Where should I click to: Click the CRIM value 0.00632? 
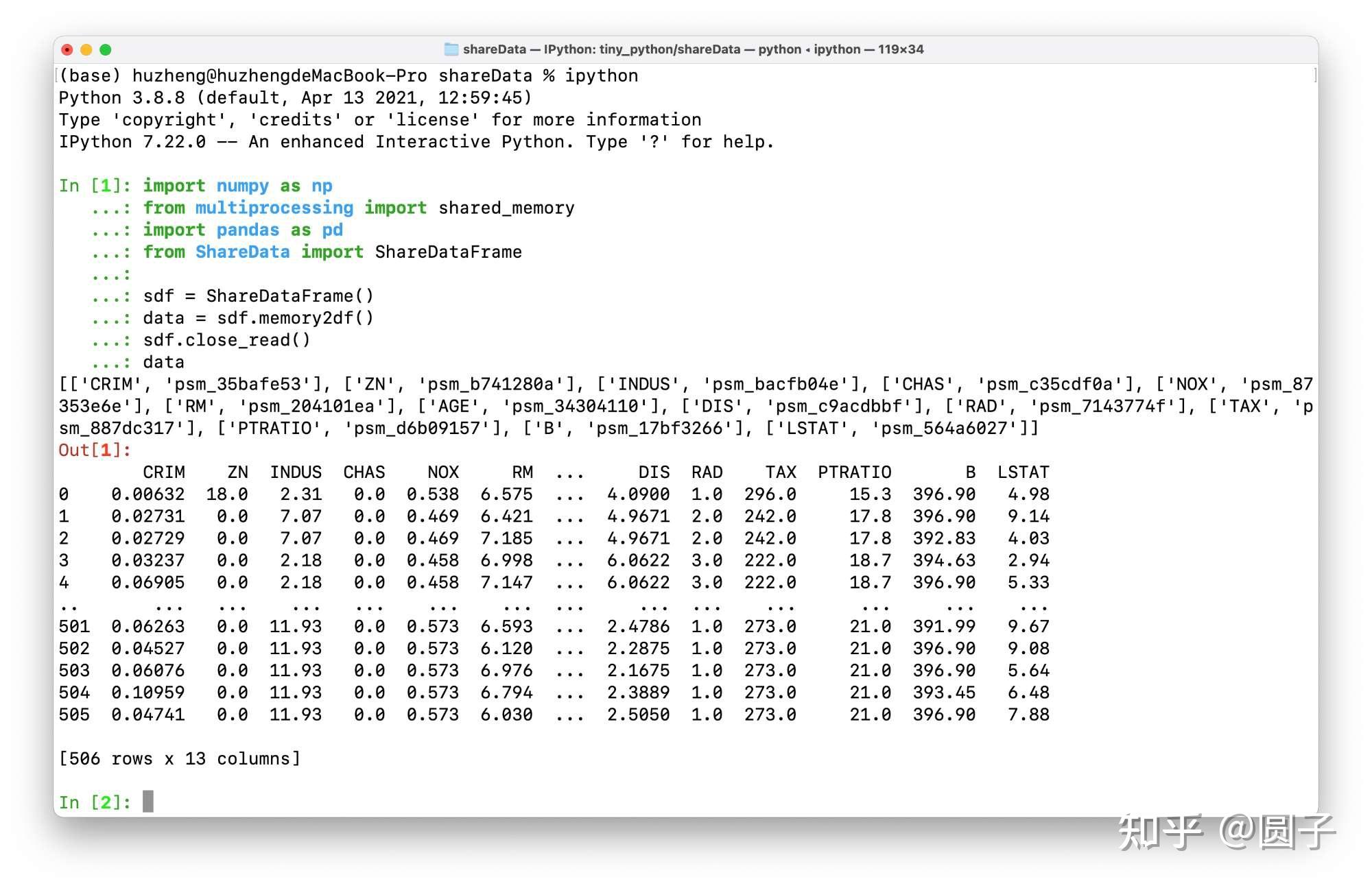pos(148,494)
